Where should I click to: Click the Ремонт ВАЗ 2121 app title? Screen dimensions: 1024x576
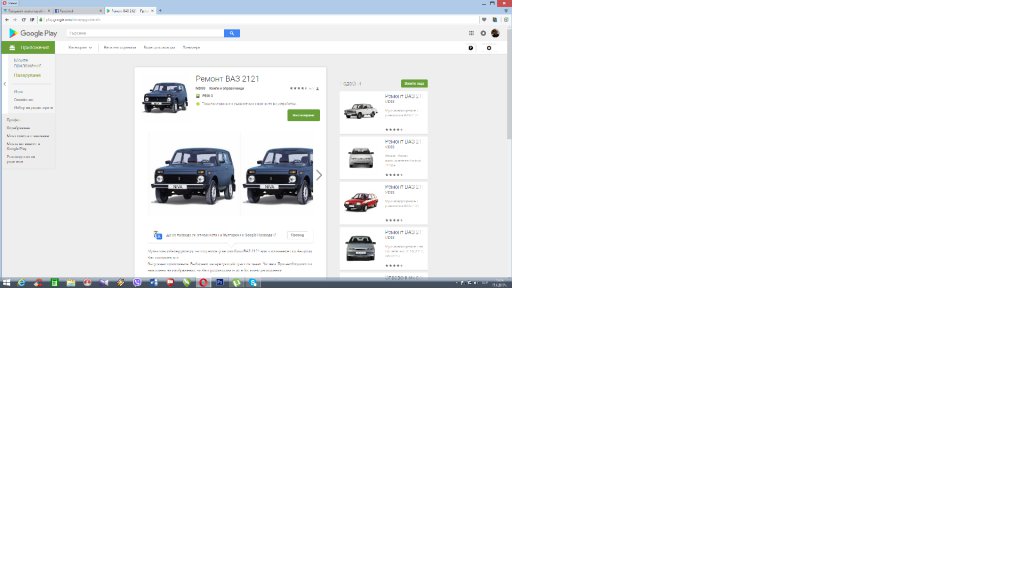click(x=227, y=79)
